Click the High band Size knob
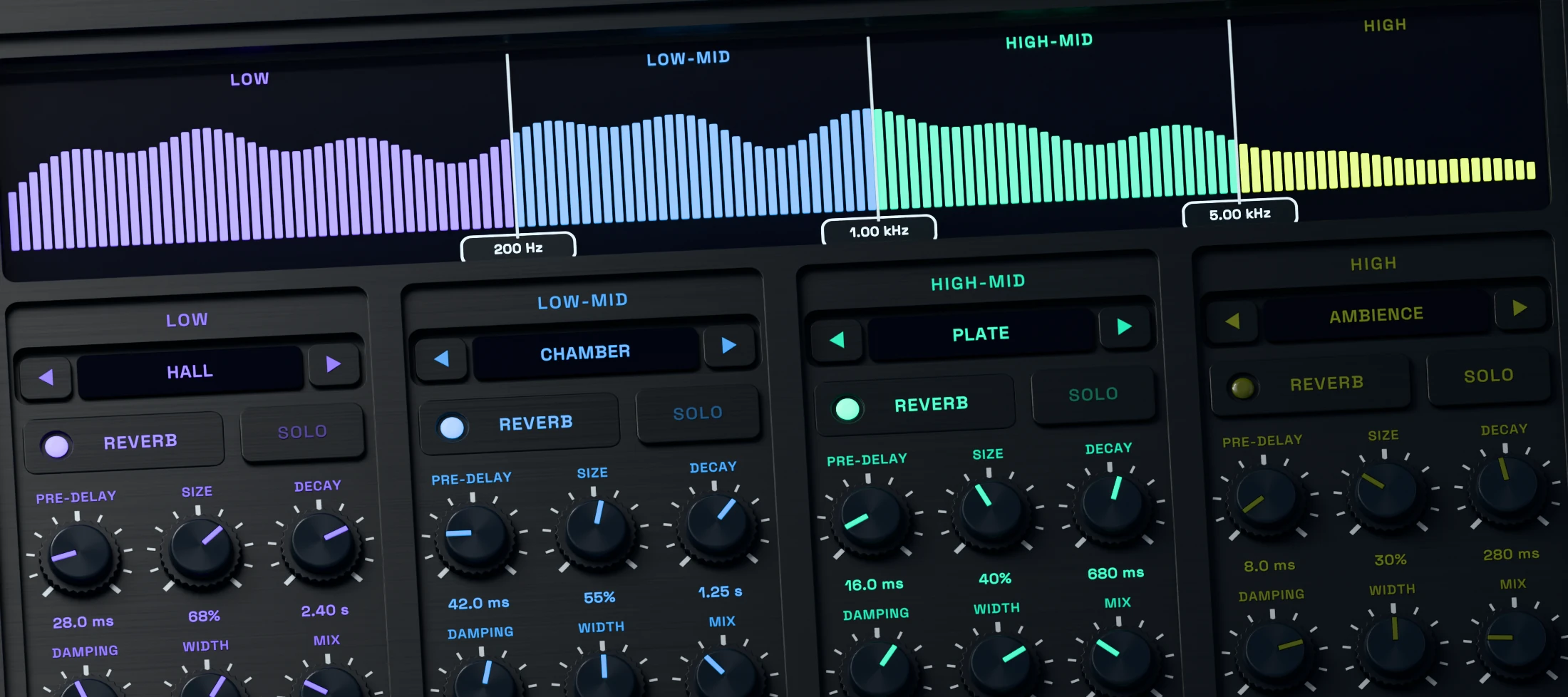This screenshot has width=1568, height=697. click(x=1388, y=492)
